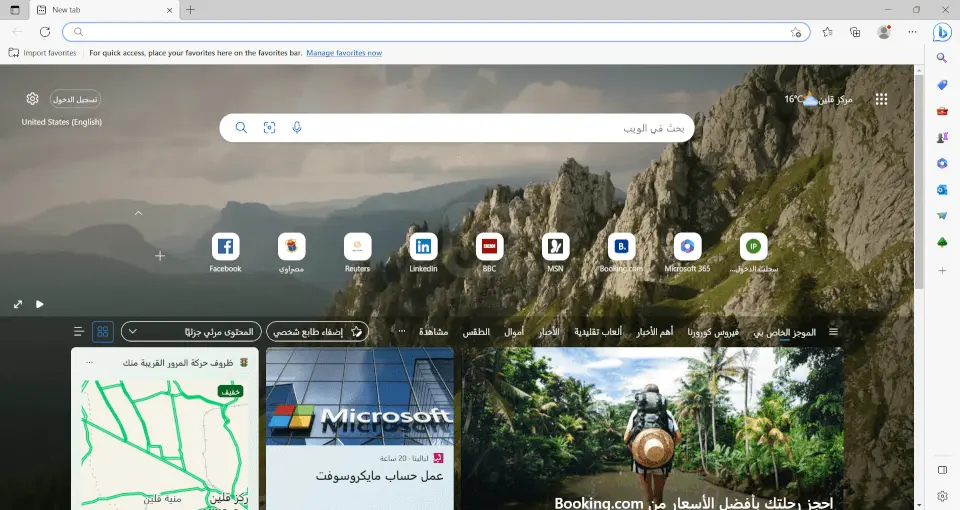Add a new quick link site
960x510 pixels.
coord(160,256)
